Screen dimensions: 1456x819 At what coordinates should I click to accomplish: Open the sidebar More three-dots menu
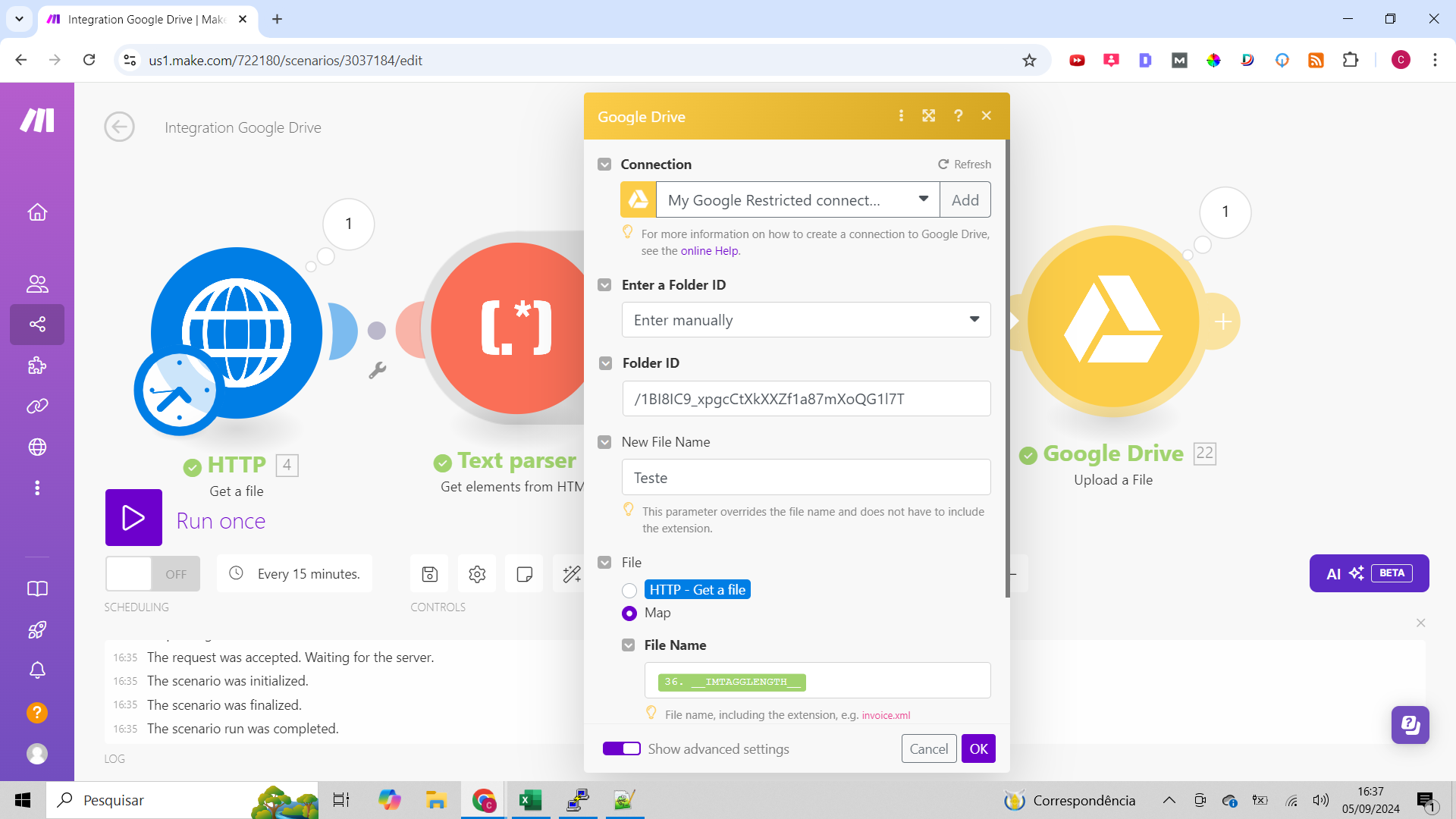(x=37, y=488)
